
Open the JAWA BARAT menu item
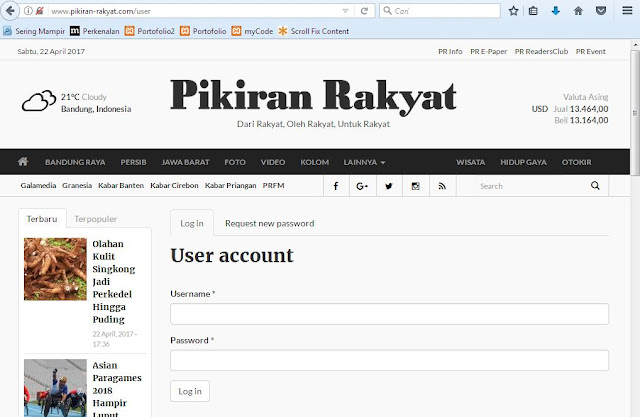185,162
